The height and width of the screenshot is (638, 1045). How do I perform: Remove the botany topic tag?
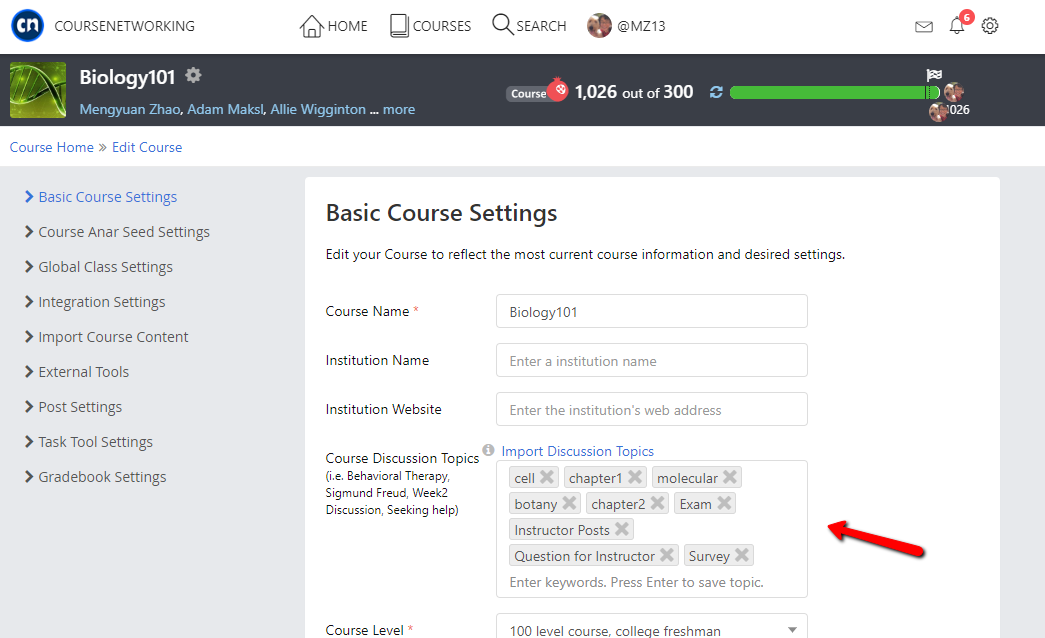[569, 503]
